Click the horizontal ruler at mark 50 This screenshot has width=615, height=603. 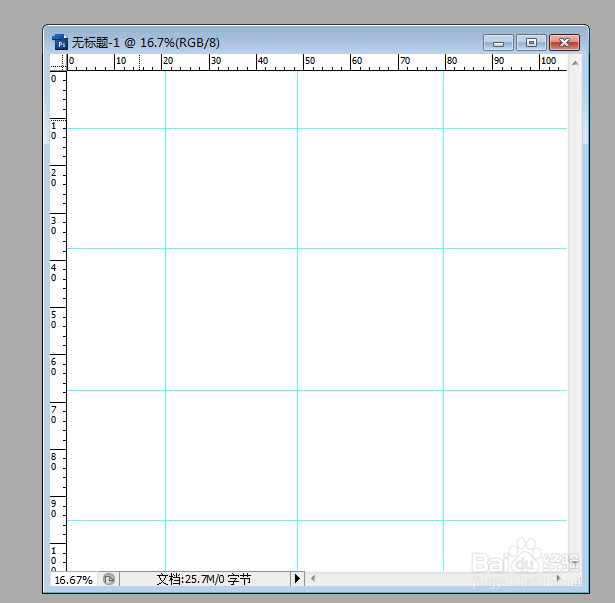coord(310,61)
